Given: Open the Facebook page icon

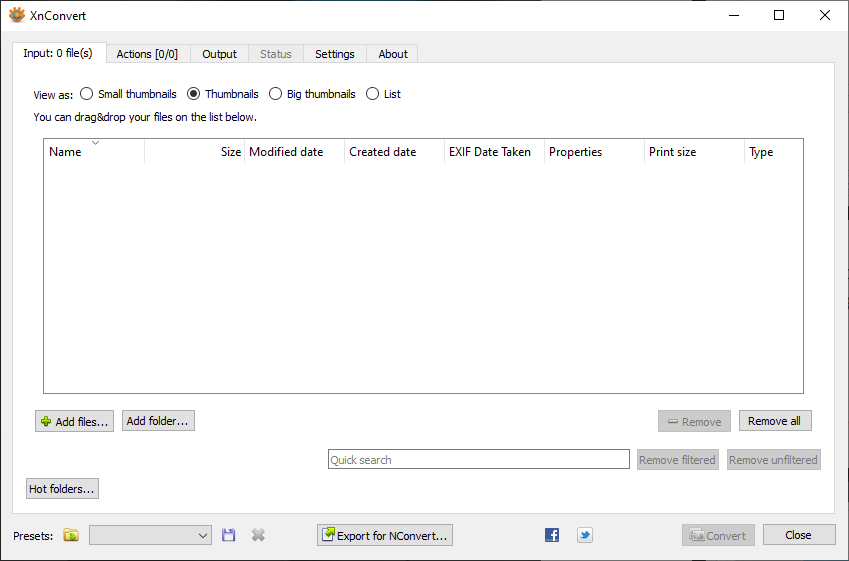Looking at the screenshot, I should (552, 536).
